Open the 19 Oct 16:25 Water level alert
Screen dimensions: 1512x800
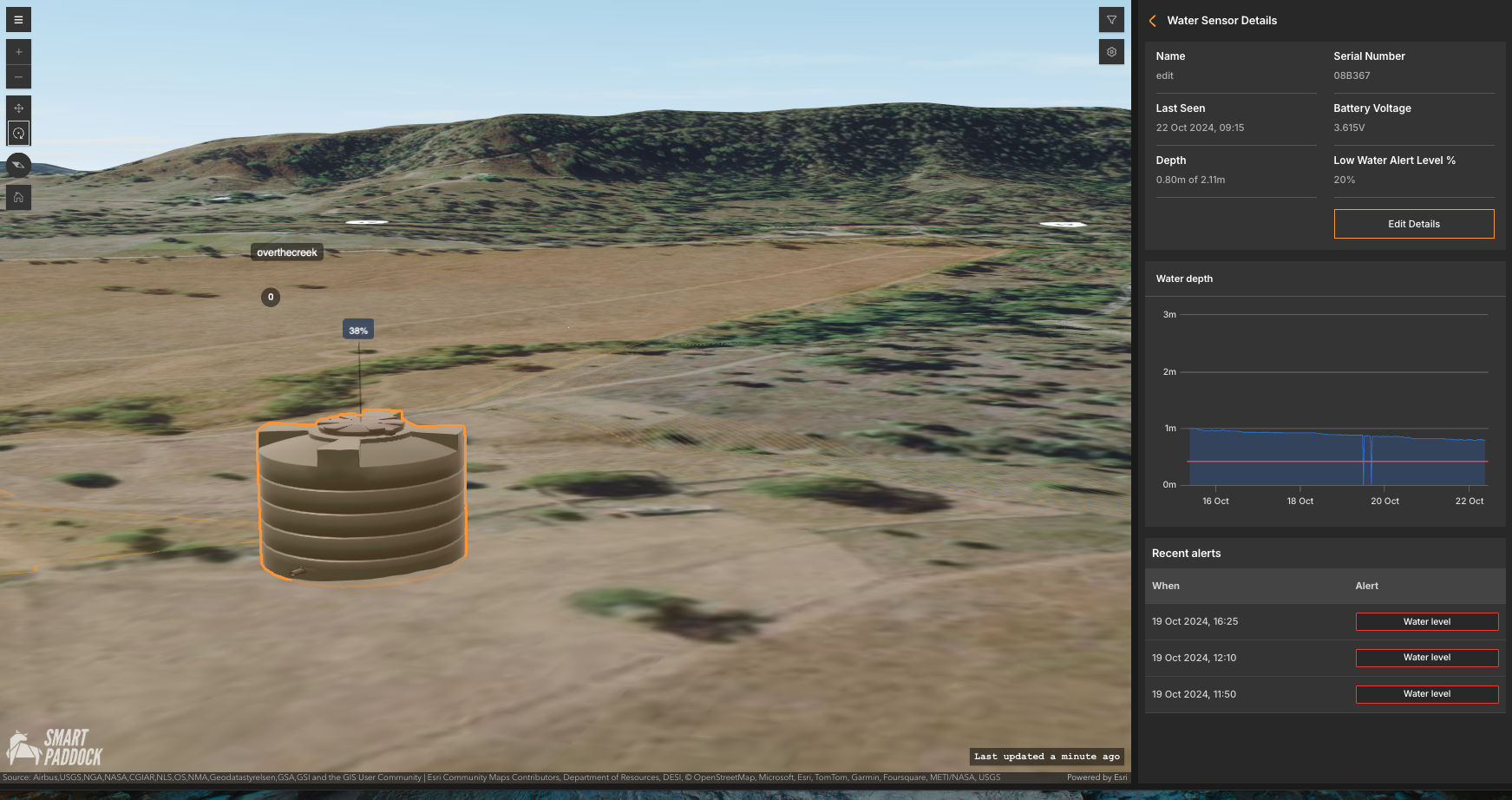pyautogui.click(x=1426, y=622)
